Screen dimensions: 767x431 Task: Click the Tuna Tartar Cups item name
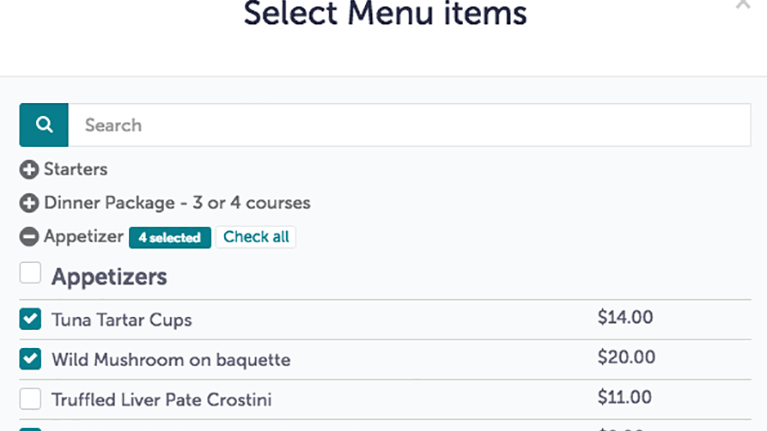[121, 320]
